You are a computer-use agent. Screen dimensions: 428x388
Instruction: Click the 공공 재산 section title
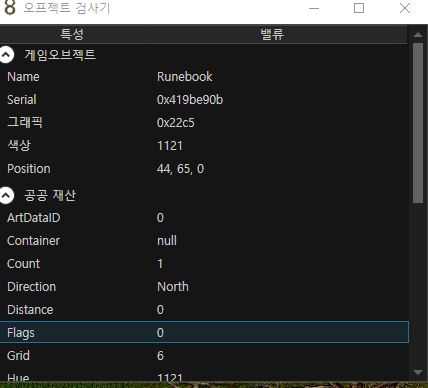(50, 195)
